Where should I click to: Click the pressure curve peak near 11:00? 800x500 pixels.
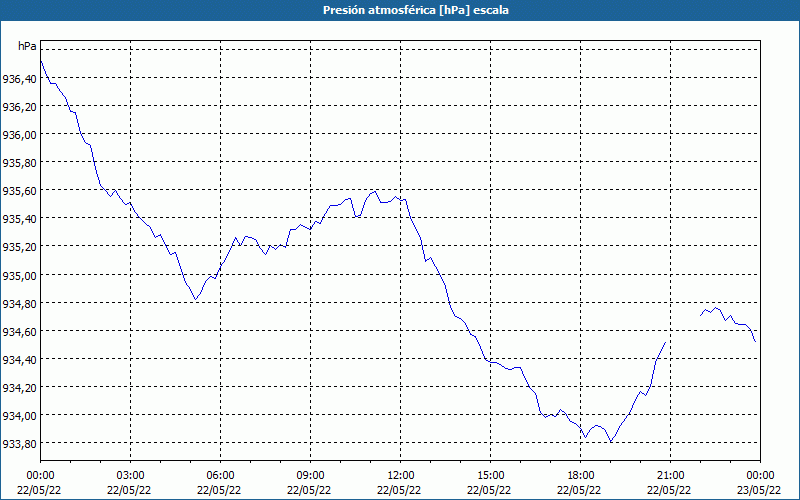pyautogui.click(x=374, y=191)
